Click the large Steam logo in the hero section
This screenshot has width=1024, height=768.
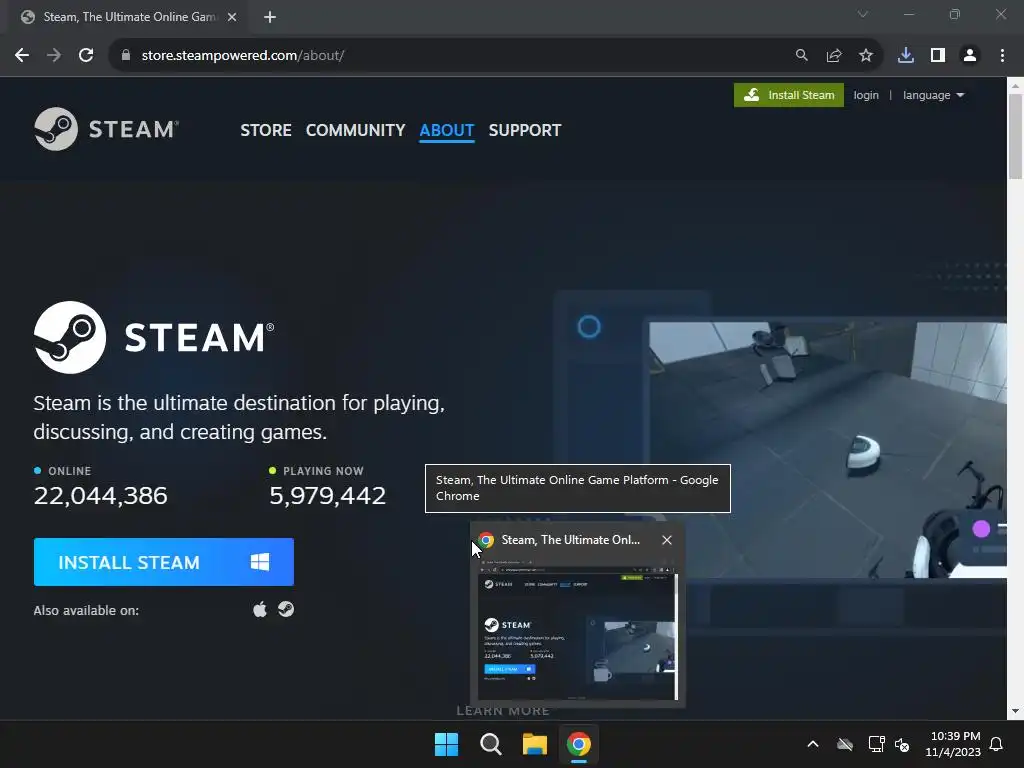[x=154, y=337]
